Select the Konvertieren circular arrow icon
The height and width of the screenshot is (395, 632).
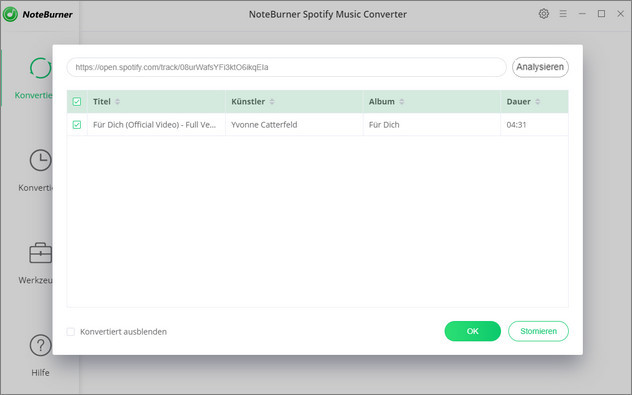click(x=40, y=68)
